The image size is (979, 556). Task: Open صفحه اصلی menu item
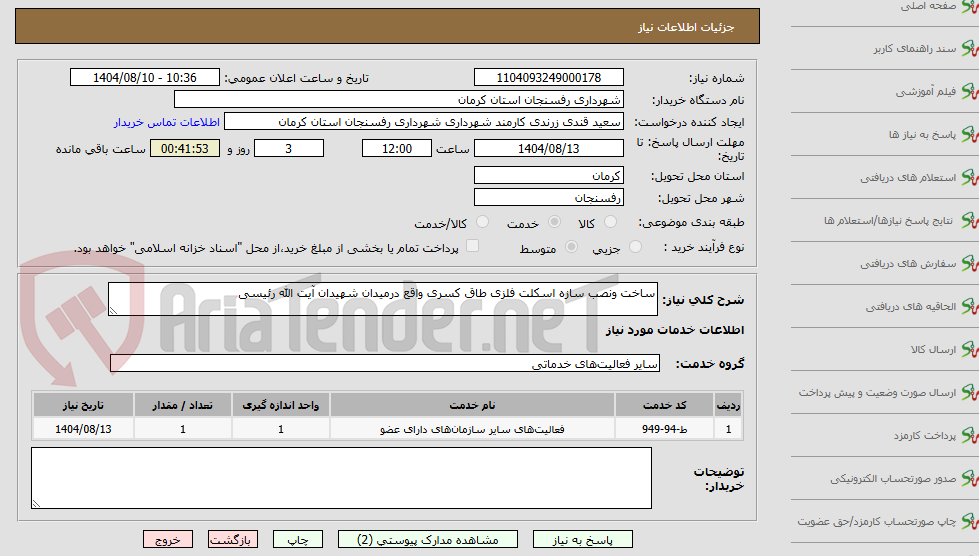coord(928,6)
